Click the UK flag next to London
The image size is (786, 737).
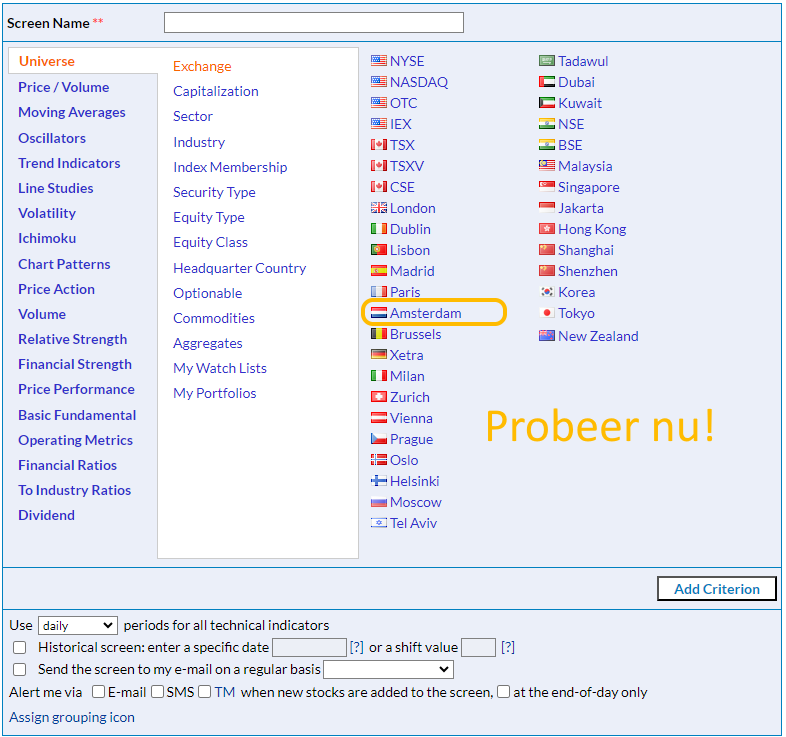pyautogui.click(x=378, y=208)
